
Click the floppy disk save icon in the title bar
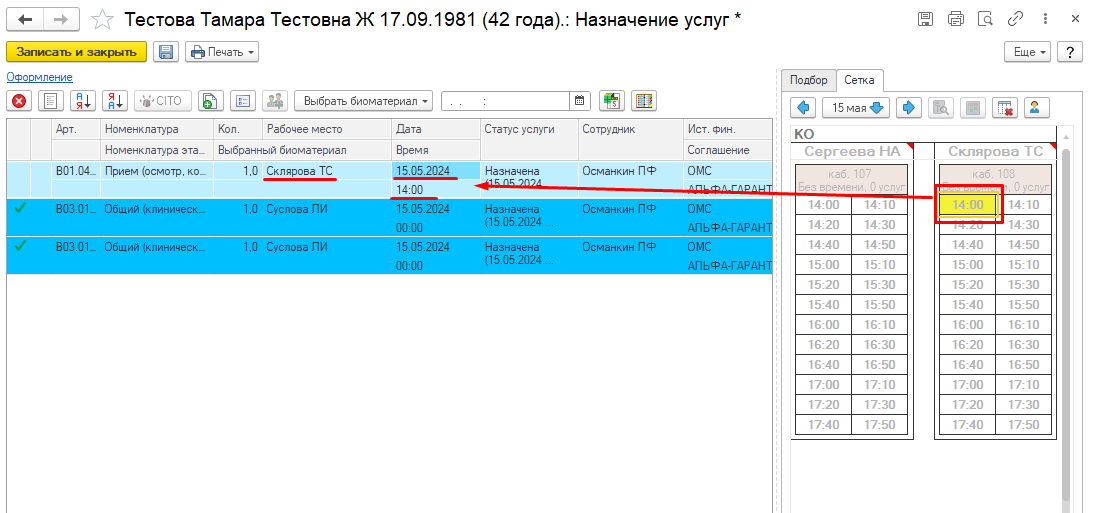925,20
